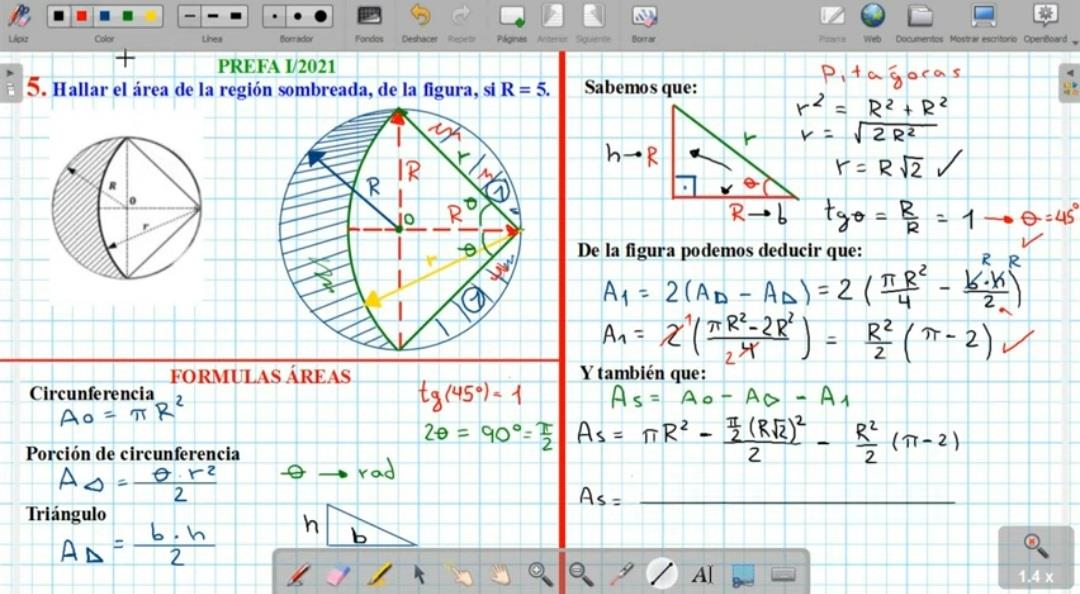Open the virtual keyboard tool
Viewport: 1080px width, 594px height.
[x=783, y=574]
